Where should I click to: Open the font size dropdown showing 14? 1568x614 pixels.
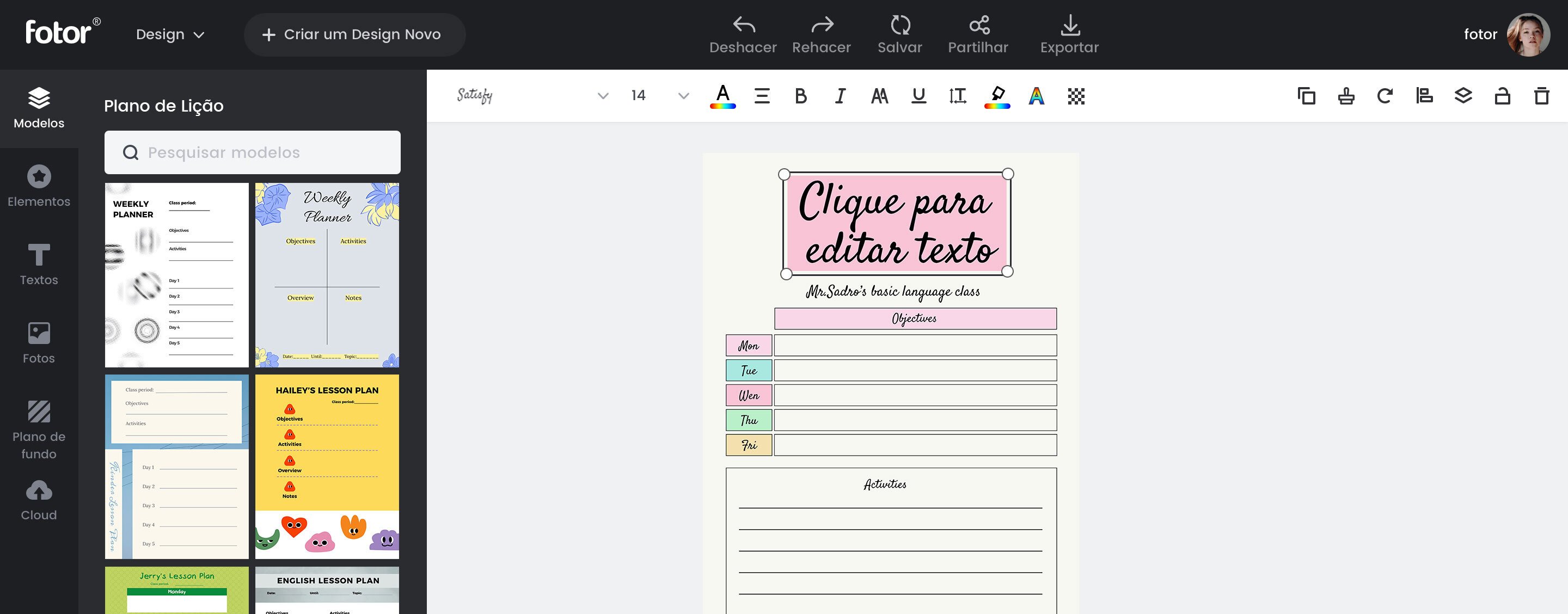(x=682, y=96)
